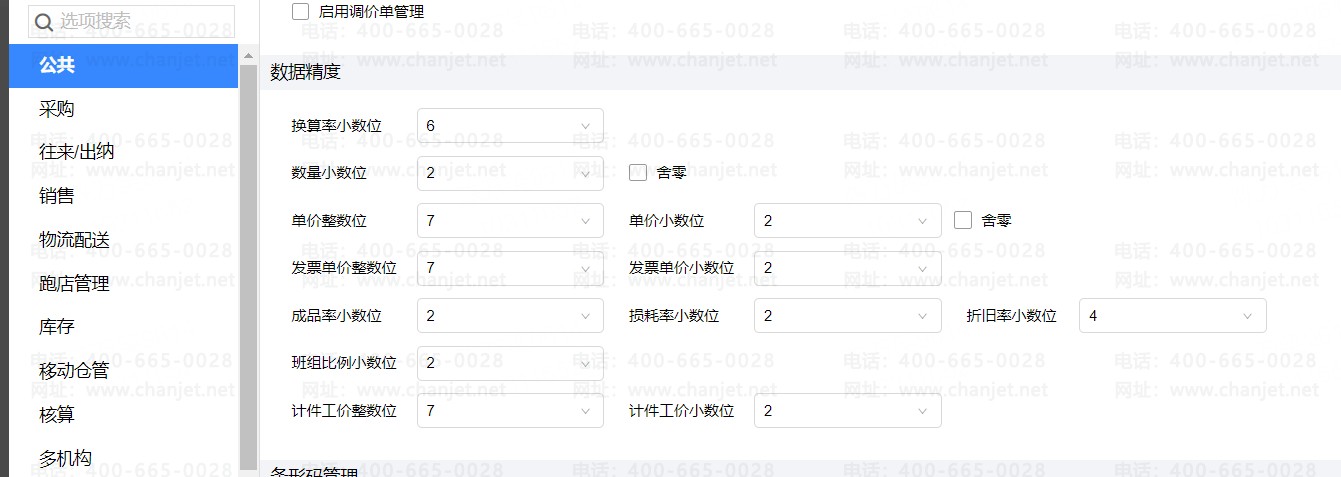Check 含零 next to 单价小数位

[963, 220]
